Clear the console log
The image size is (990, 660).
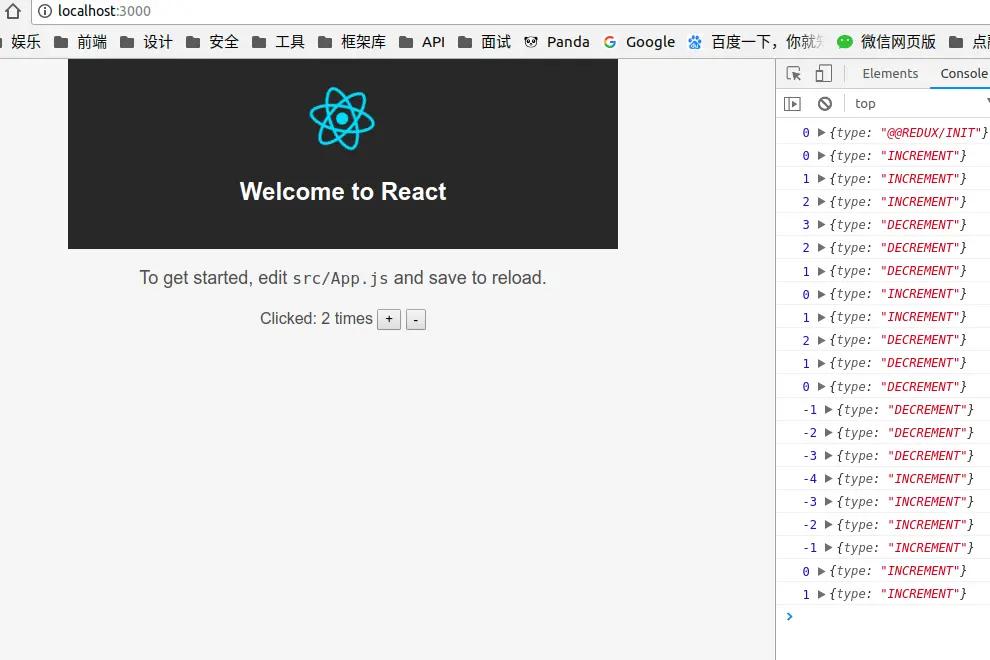(824, 103)
